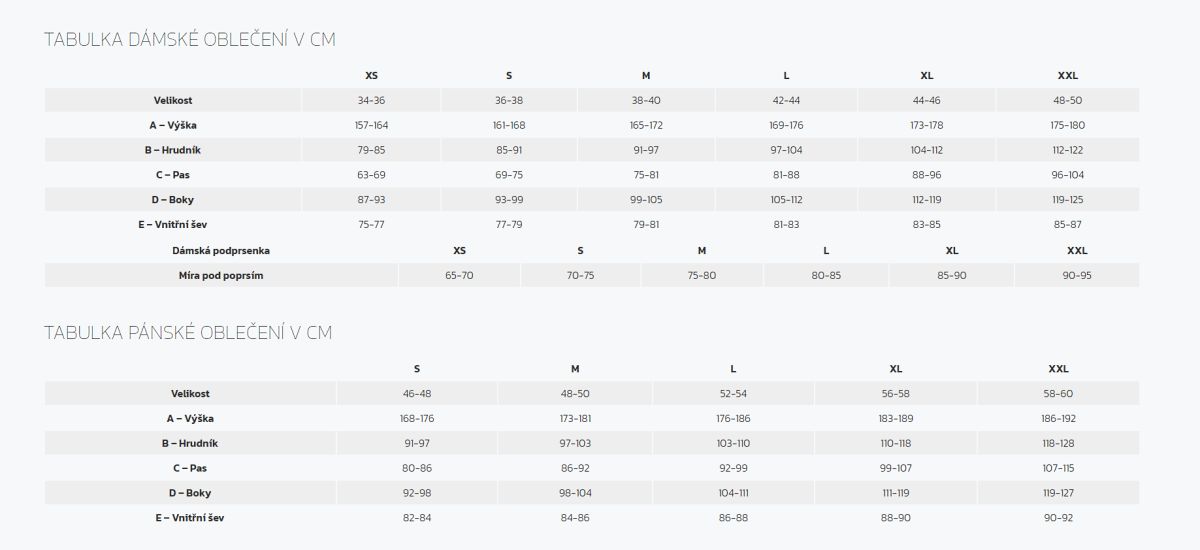Click the 'TABULKA PÁNSKÉ OBLEČENÍ V CM' heading
Viewport: 1200px width, 550px height.
coord(188,332)
